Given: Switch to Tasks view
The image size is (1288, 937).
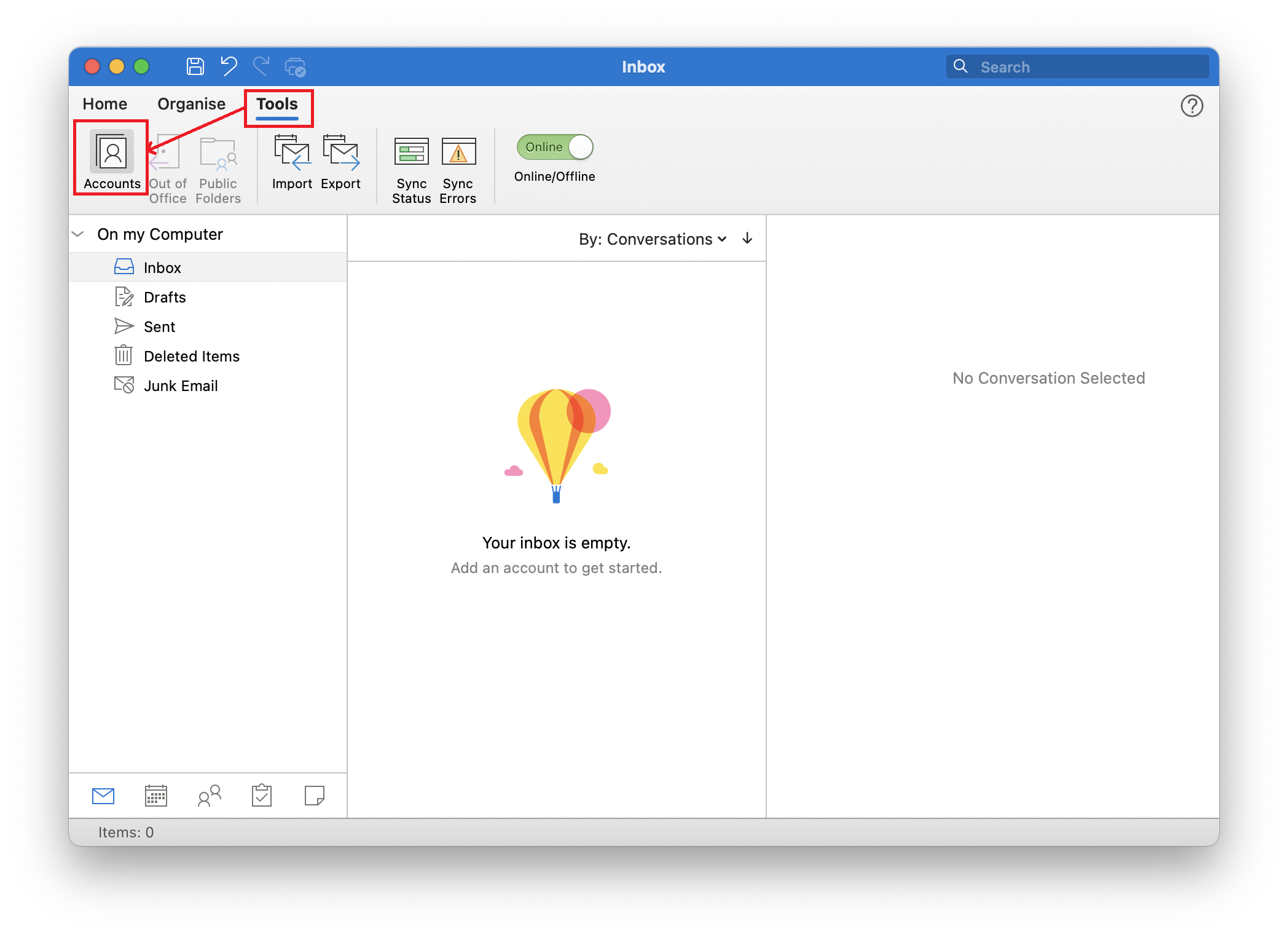Looking at the screenshot, I should coord(261,796).
